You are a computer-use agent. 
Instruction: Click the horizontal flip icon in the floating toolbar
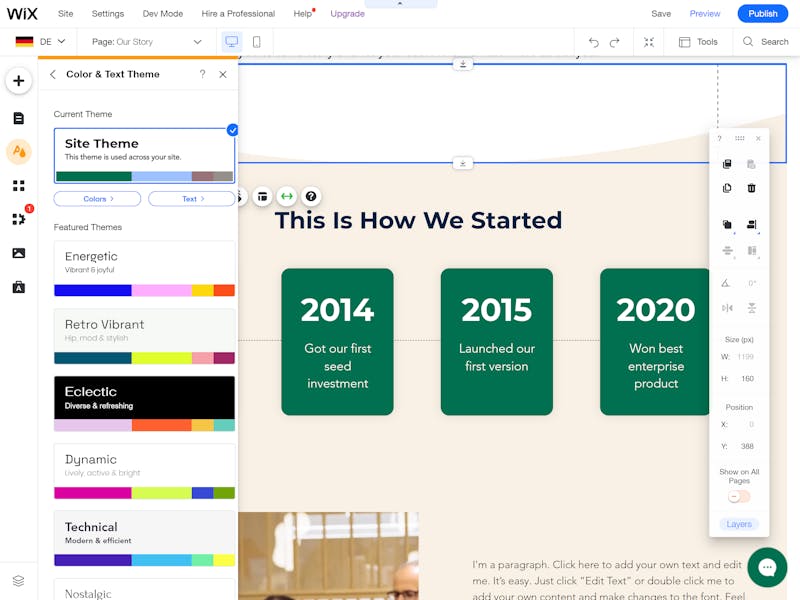727,308
